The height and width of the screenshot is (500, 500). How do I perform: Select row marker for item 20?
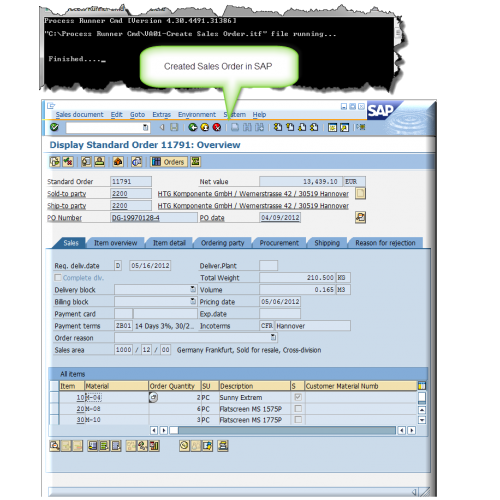click(54, 409)
